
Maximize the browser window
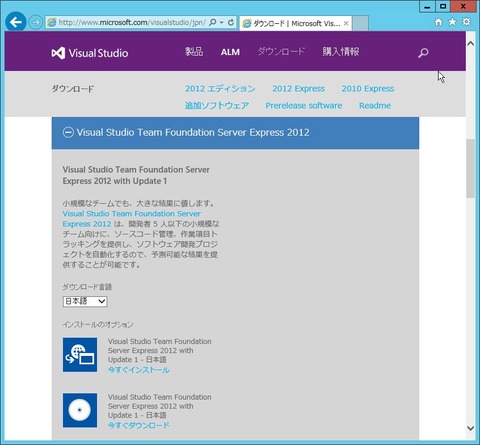[x=443, y=6]
